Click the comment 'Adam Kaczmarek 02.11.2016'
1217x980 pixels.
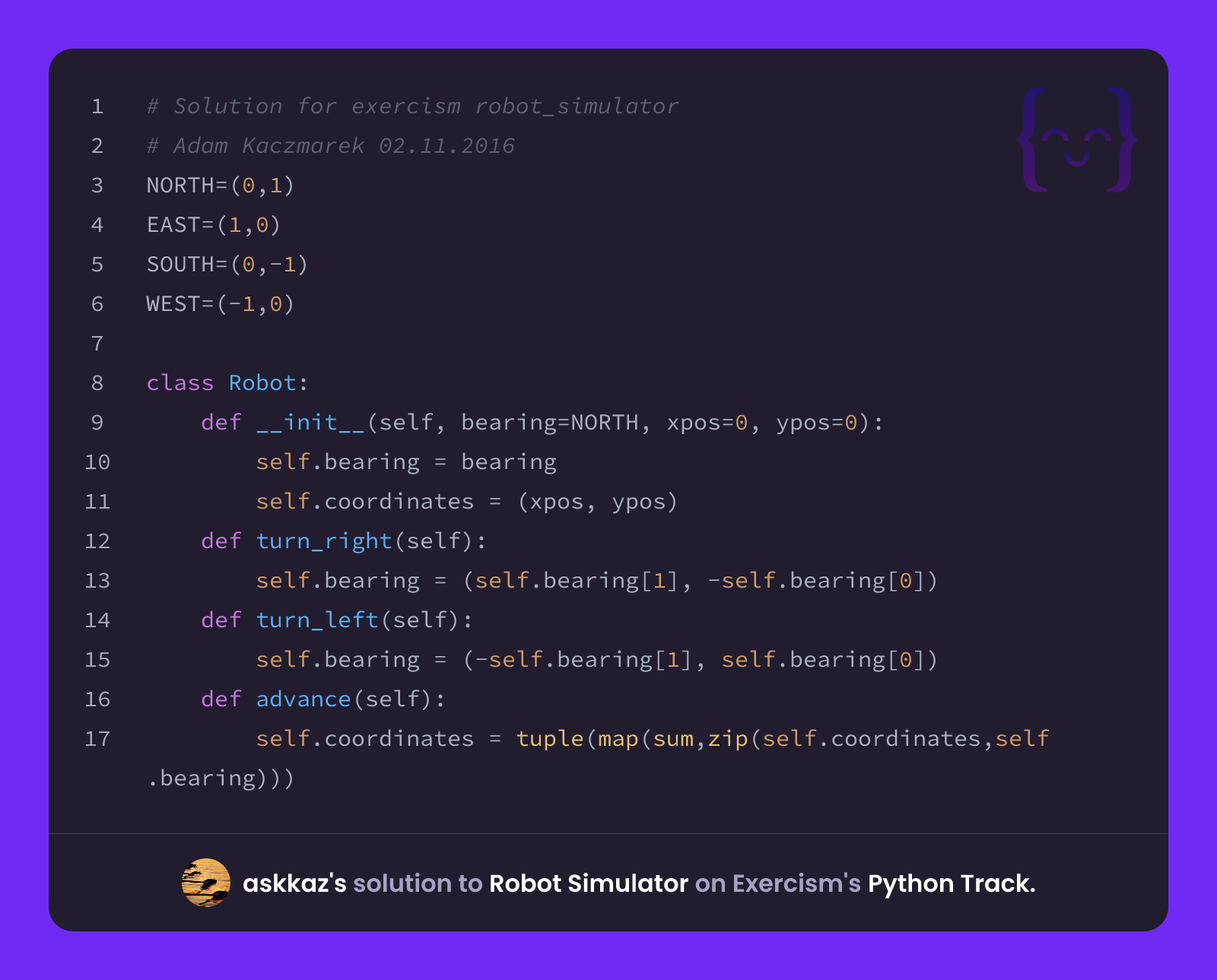click(x=331, y=146)
